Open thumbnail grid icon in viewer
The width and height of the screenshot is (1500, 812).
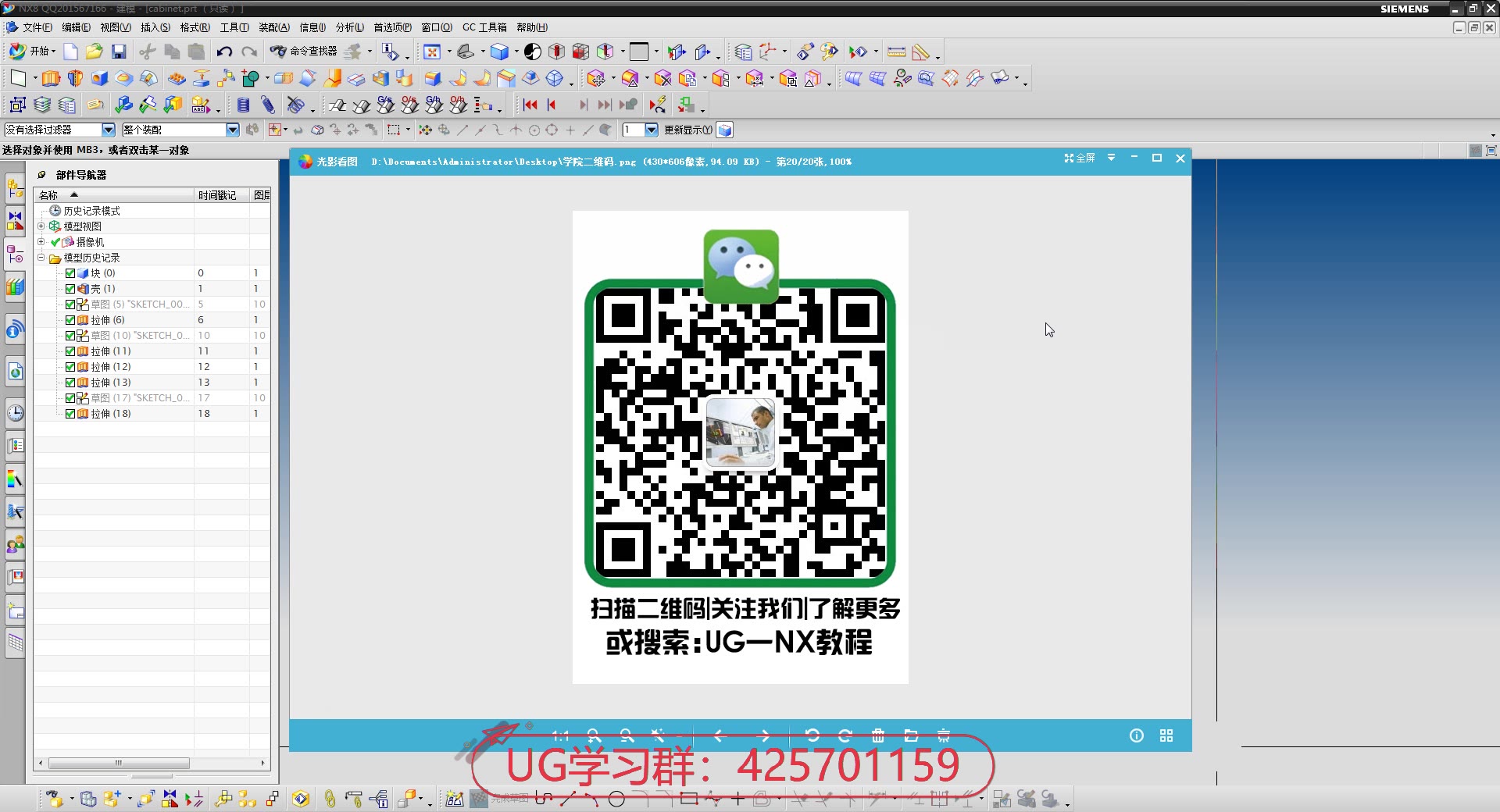click(1166, 735)
